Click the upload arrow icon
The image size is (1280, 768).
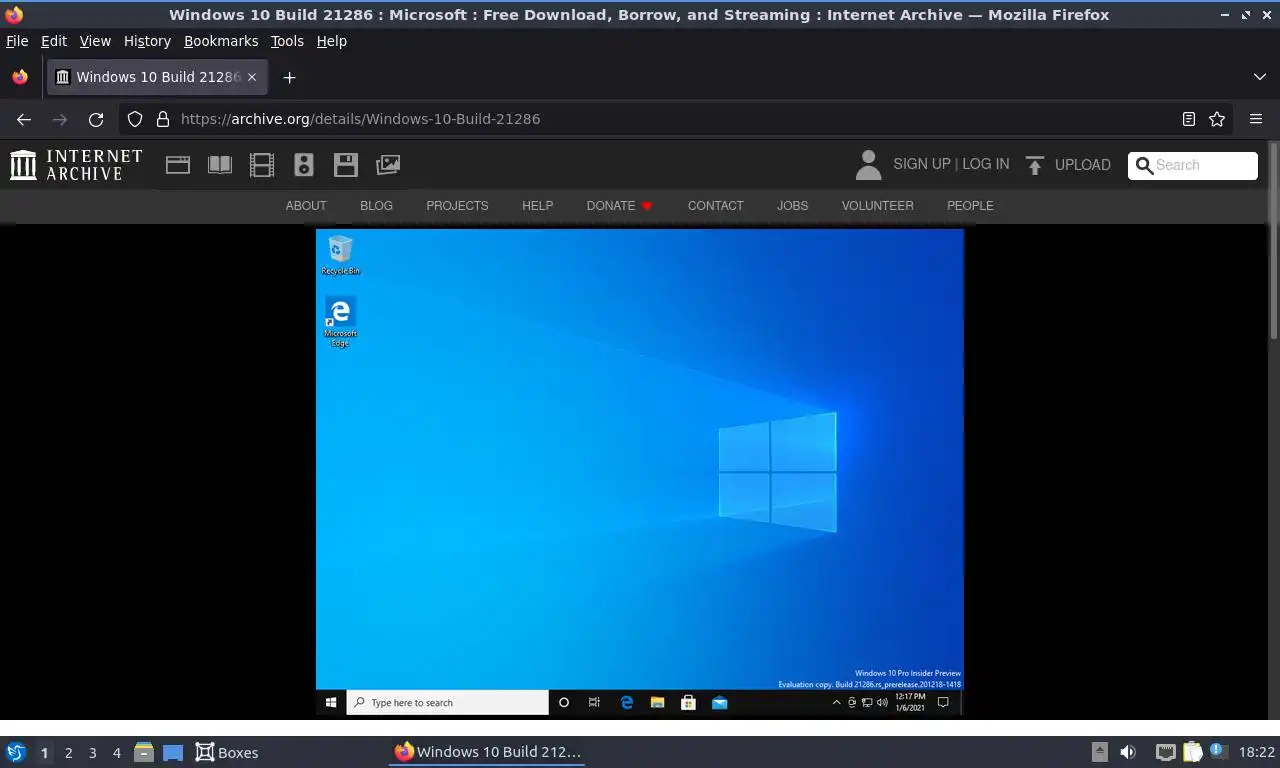(1035, 165)
